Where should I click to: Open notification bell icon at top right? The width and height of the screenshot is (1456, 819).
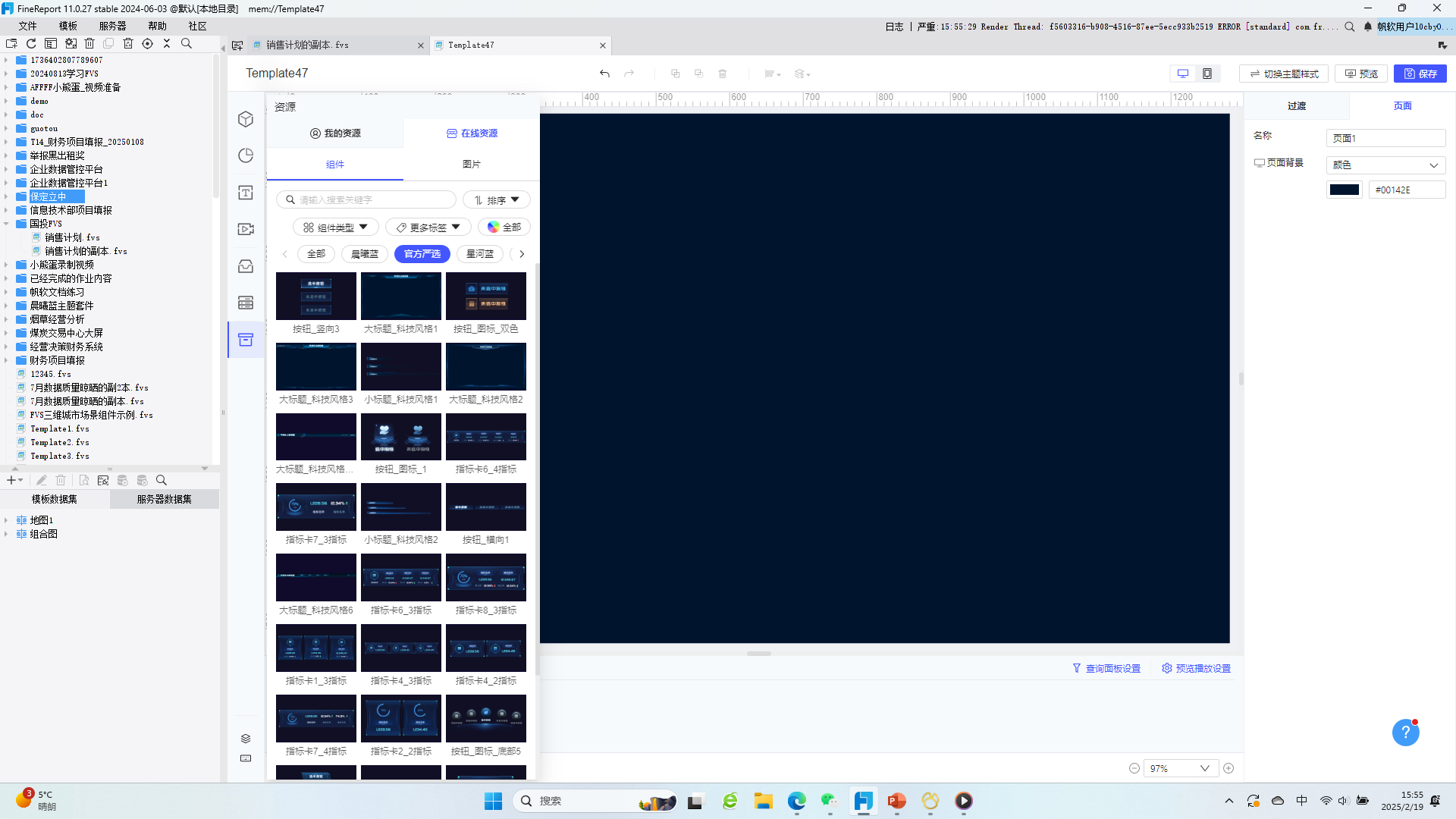(1368, 27)
